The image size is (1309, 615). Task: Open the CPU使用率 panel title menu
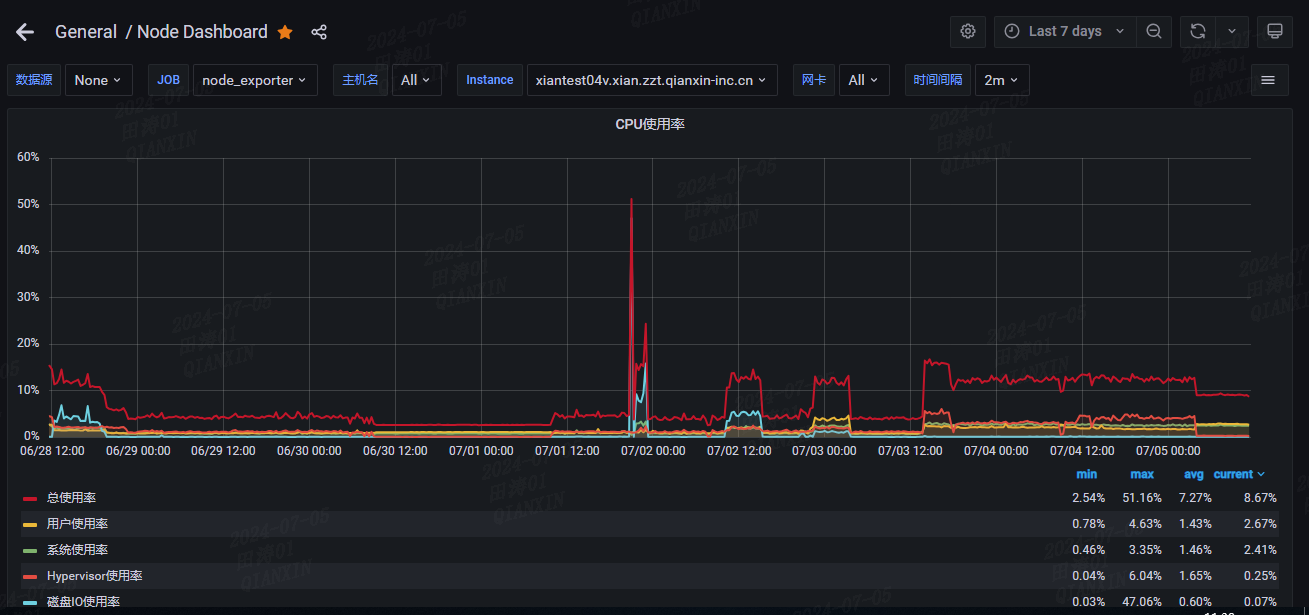tap(650, 124)
